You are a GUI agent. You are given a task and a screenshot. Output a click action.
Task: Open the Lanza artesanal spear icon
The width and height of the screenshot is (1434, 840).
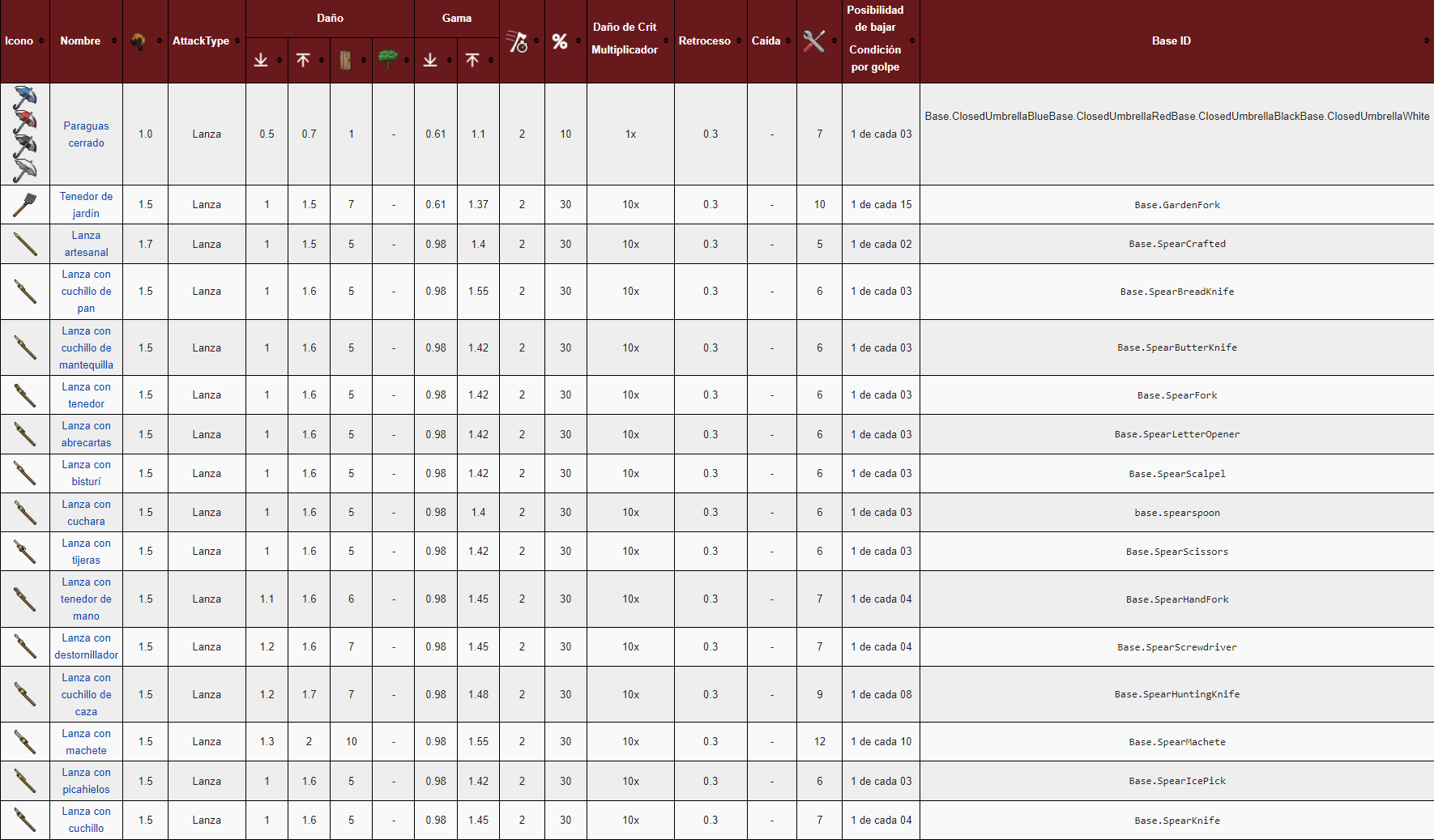[25, 244]
